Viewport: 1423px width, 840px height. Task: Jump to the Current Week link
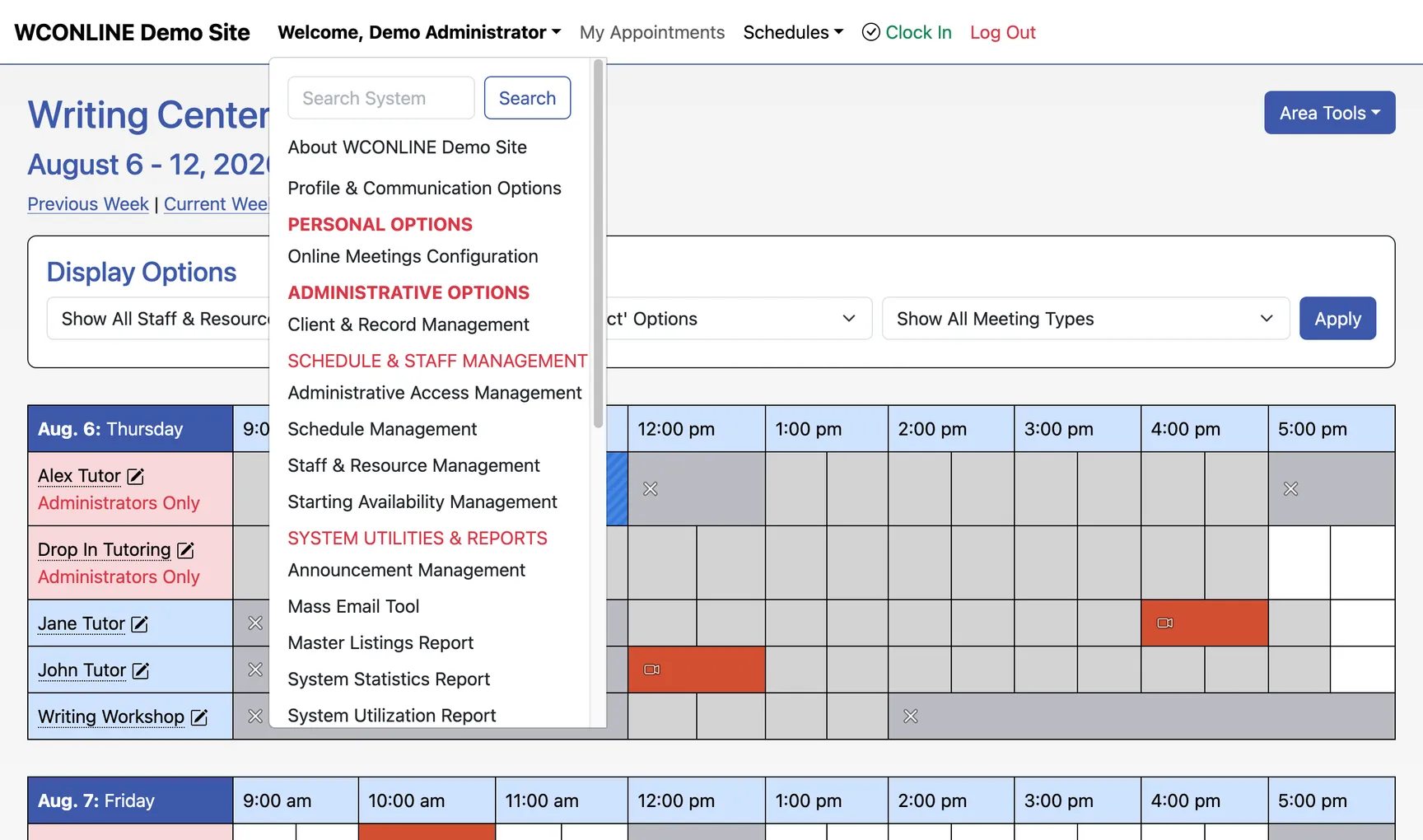216,204
